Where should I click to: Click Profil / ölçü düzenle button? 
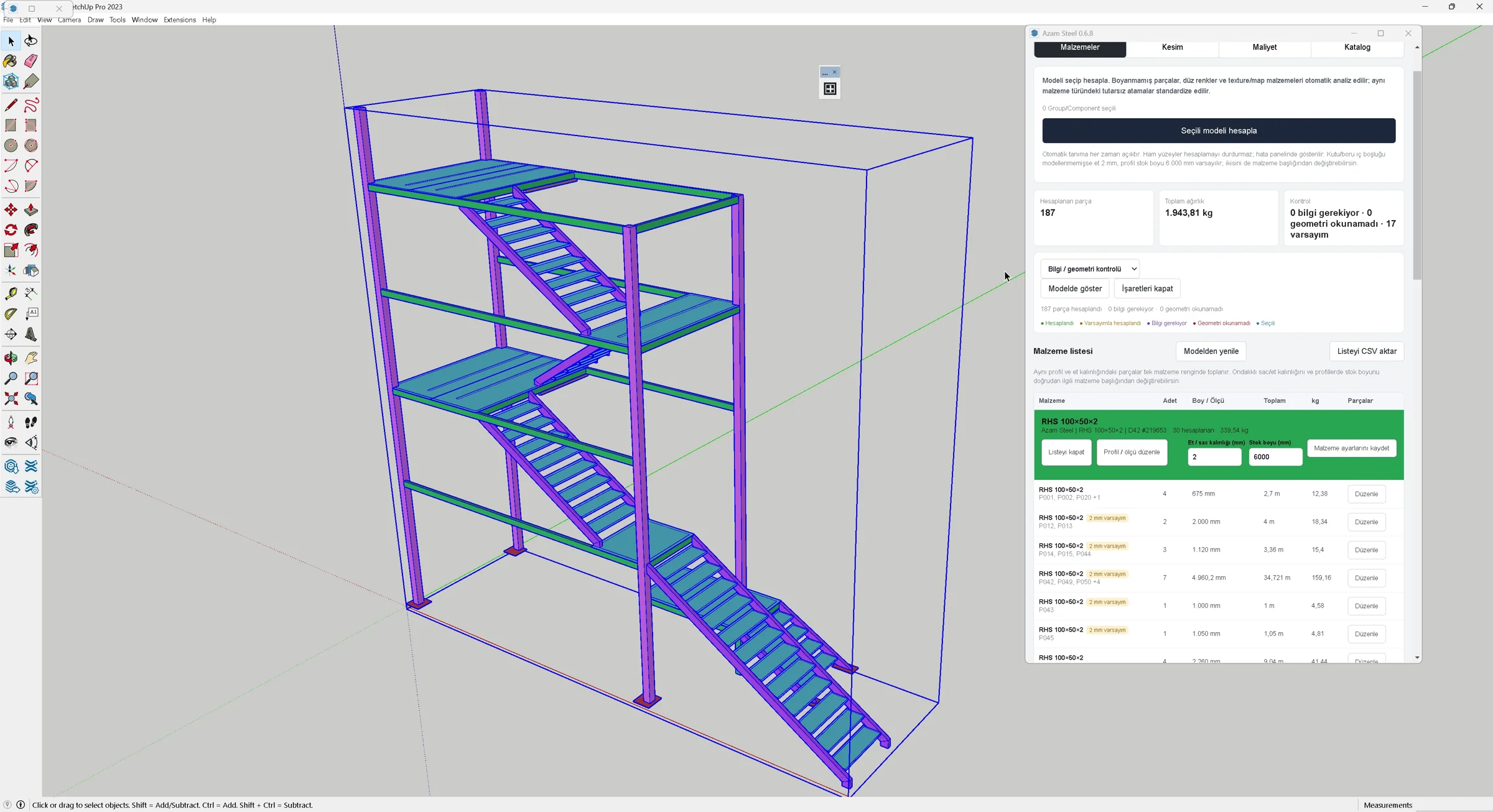point(1132,452)
